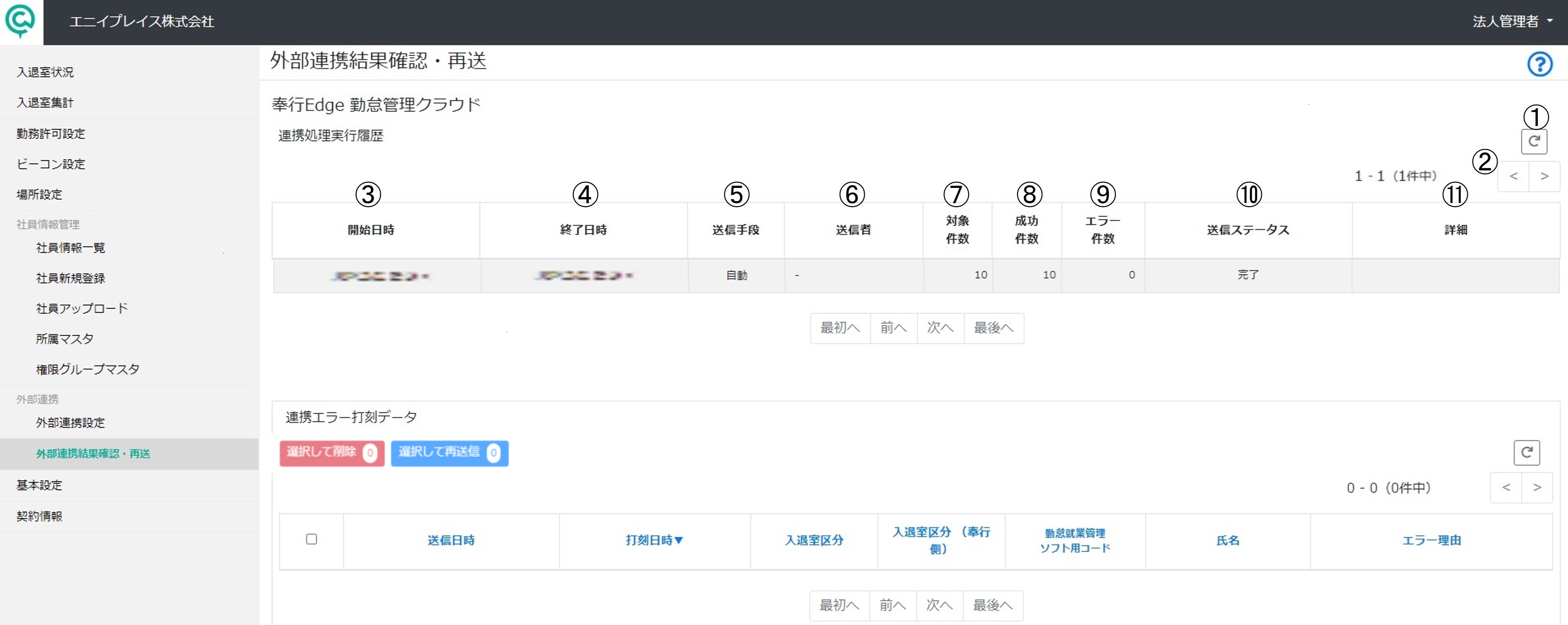
Task: Click the 完了 status cell
Action: coord(1248,275)
